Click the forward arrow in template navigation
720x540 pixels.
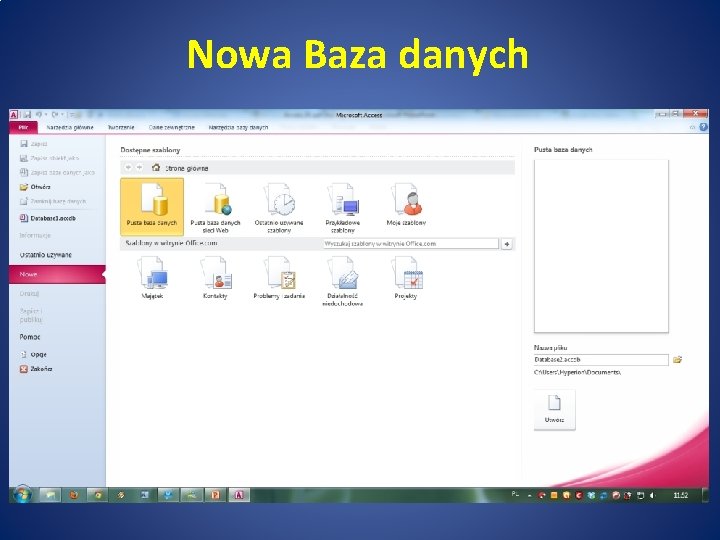pos(140,168)
